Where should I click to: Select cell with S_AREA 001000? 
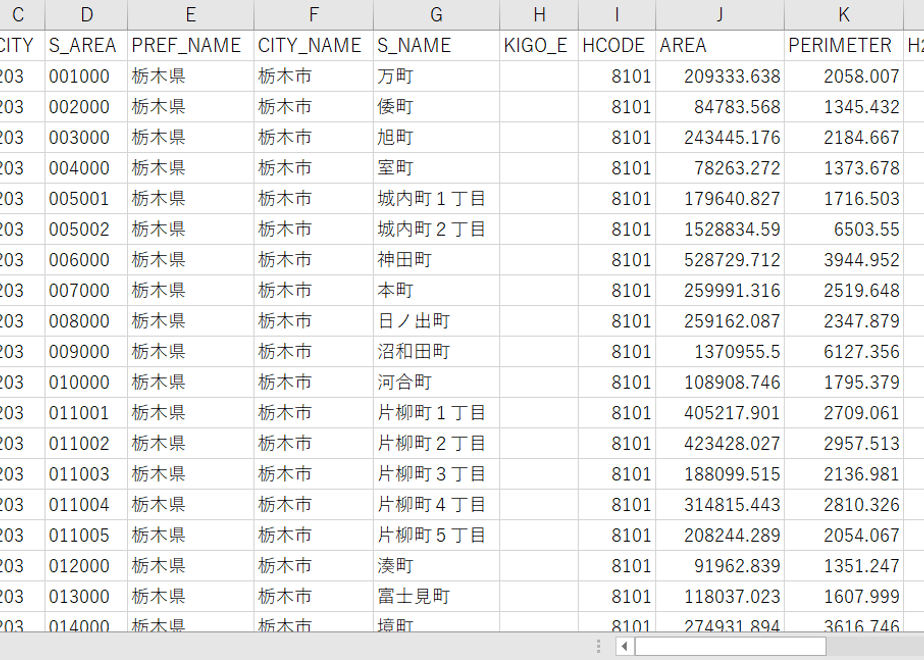86,76
